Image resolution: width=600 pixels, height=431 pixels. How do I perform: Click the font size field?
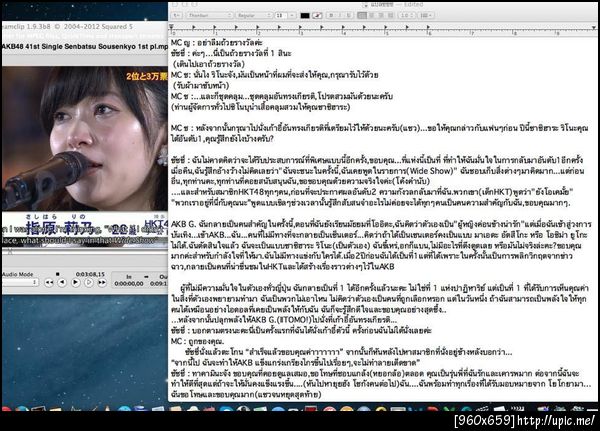click(x=280, y=16)
